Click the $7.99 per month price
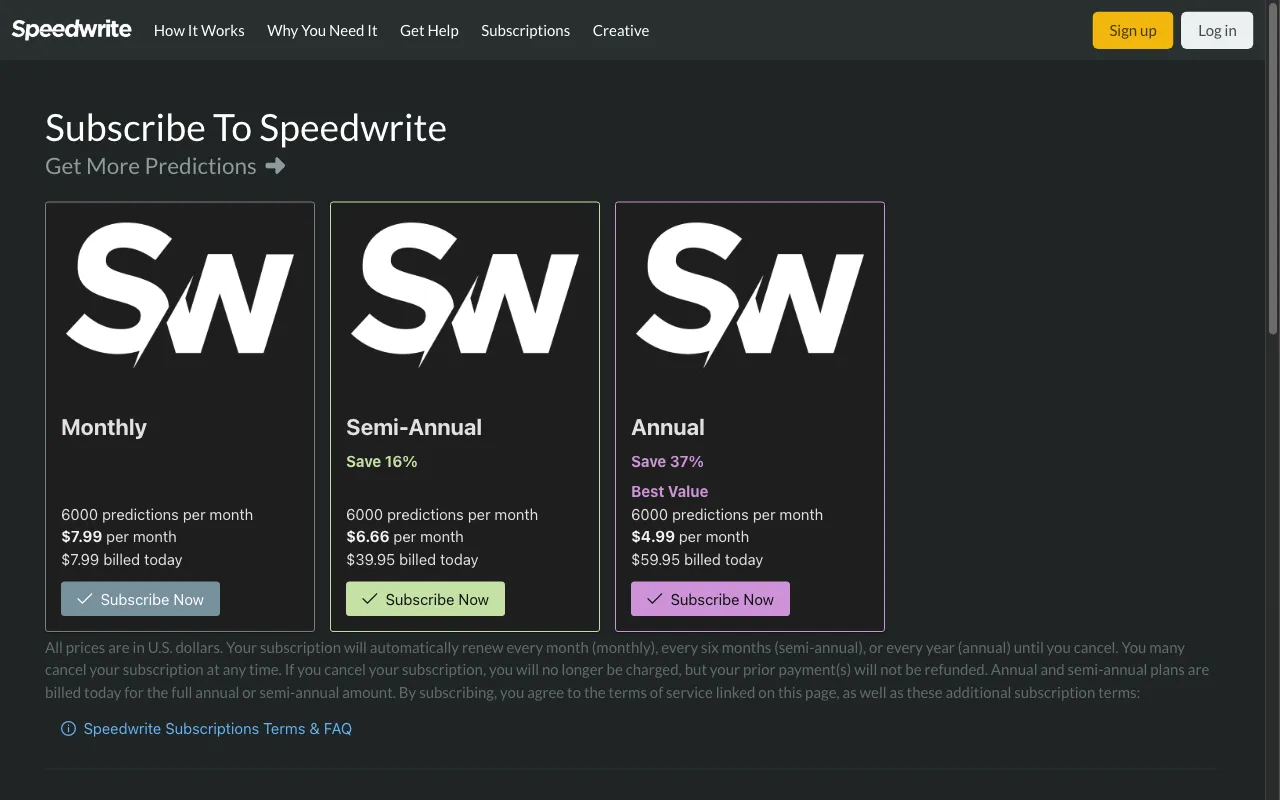This screenshot has height=800, width=1280. 119,537
